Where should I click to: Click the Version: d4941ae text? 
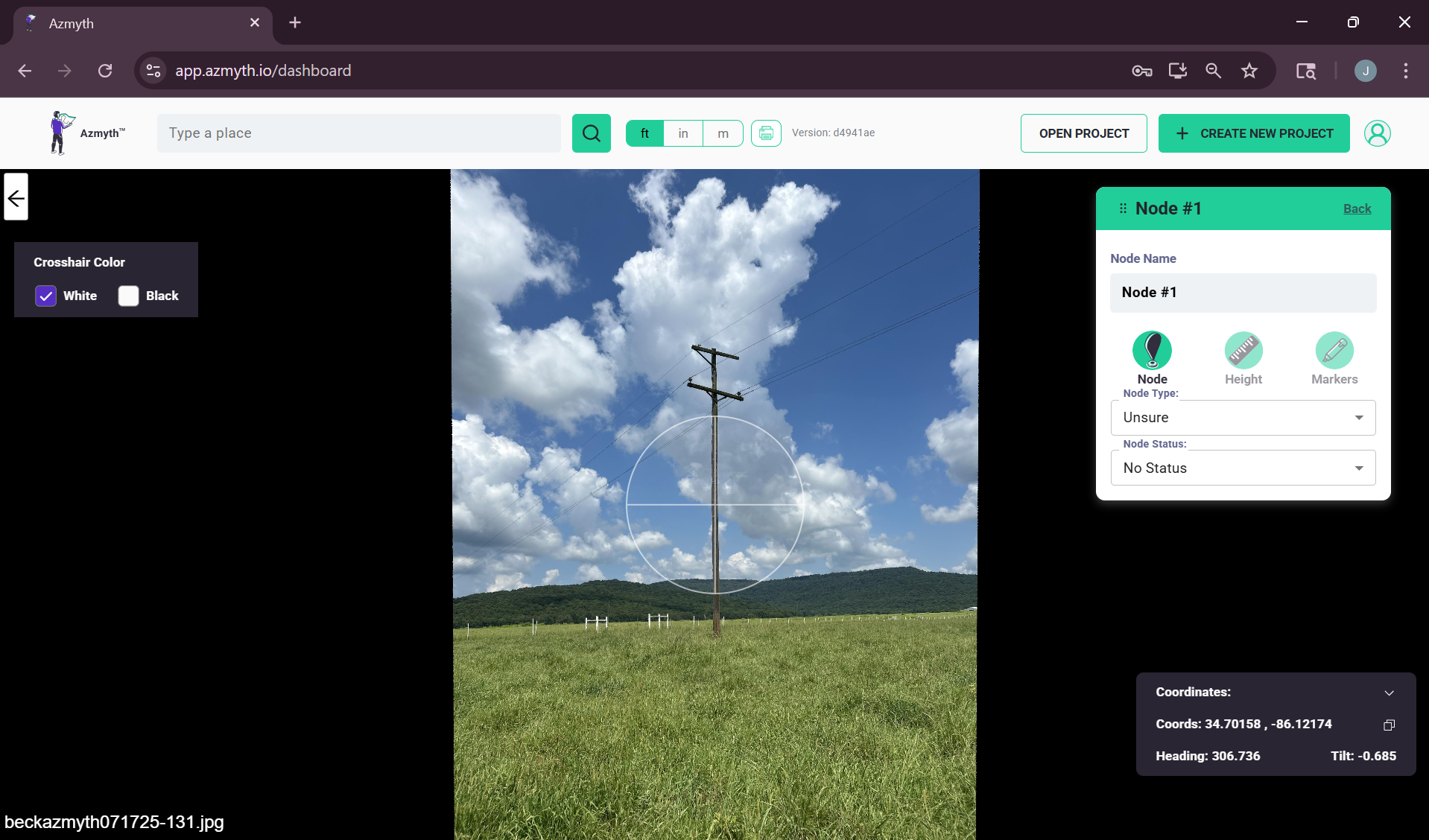point(833,133)
